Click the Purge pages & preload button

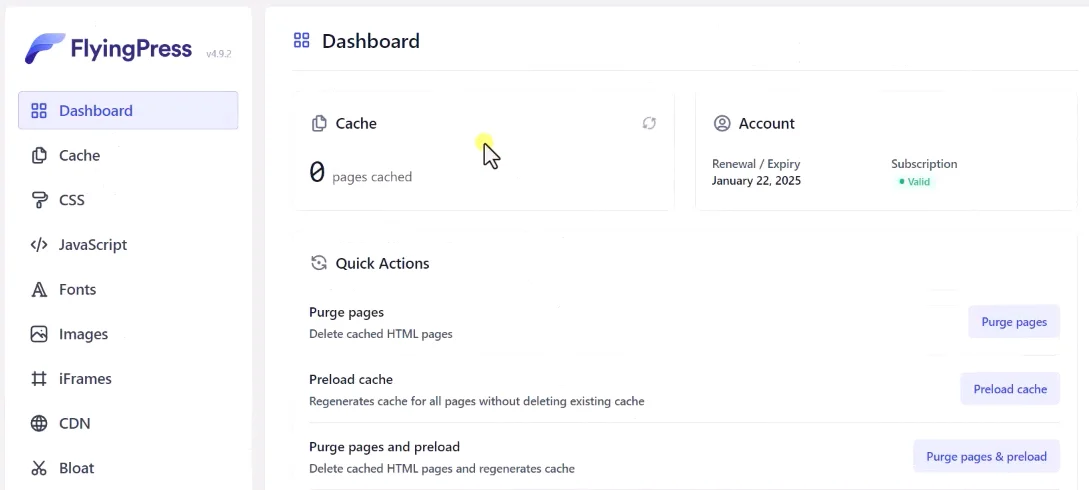[985, 456]
